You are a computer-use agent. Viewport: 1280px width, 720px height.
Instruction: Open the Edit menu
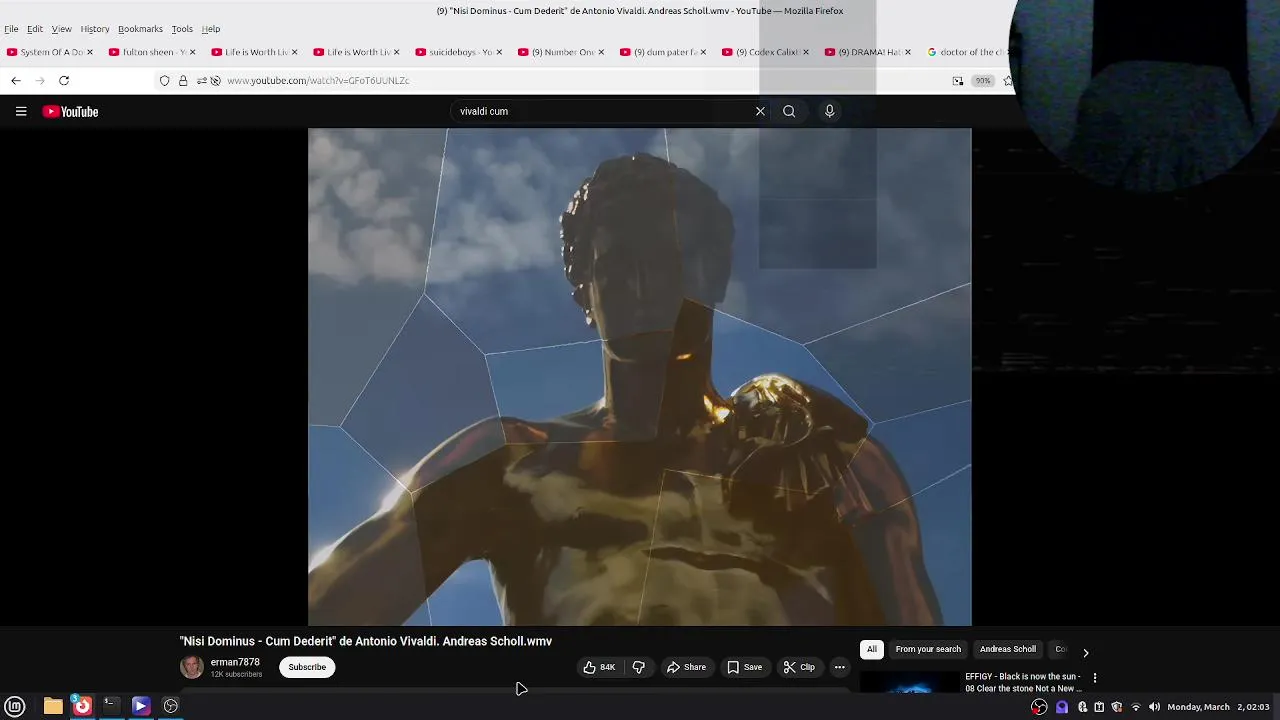pyautogui.click(x=35, y=29)
